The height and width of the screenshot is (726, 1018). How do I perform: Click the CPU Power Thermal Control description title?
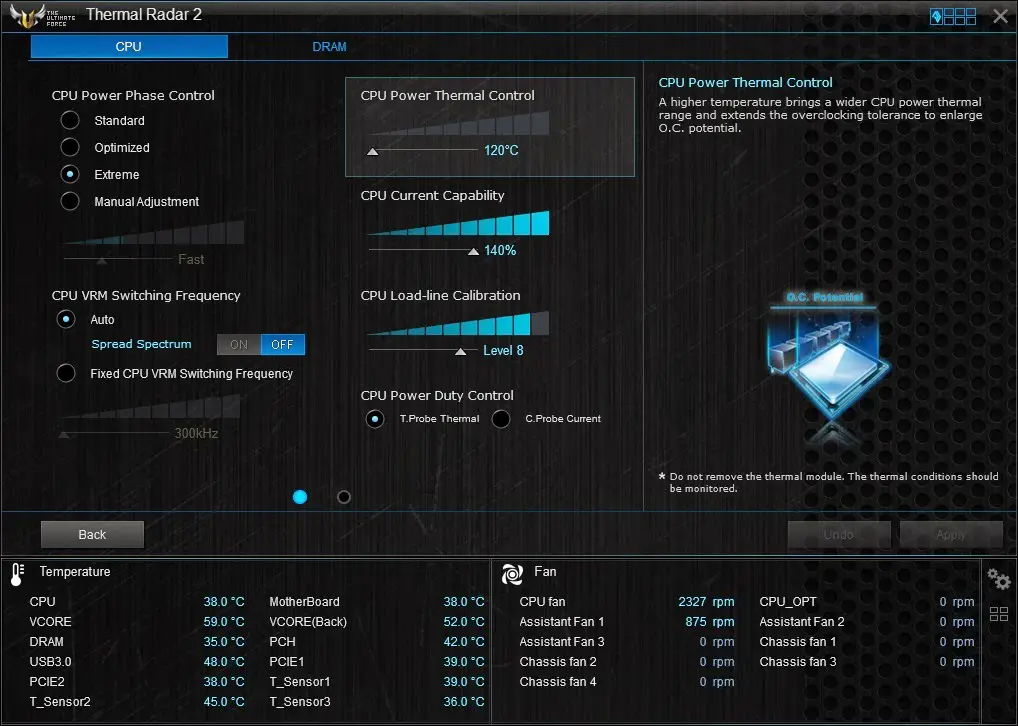(745, 82)
